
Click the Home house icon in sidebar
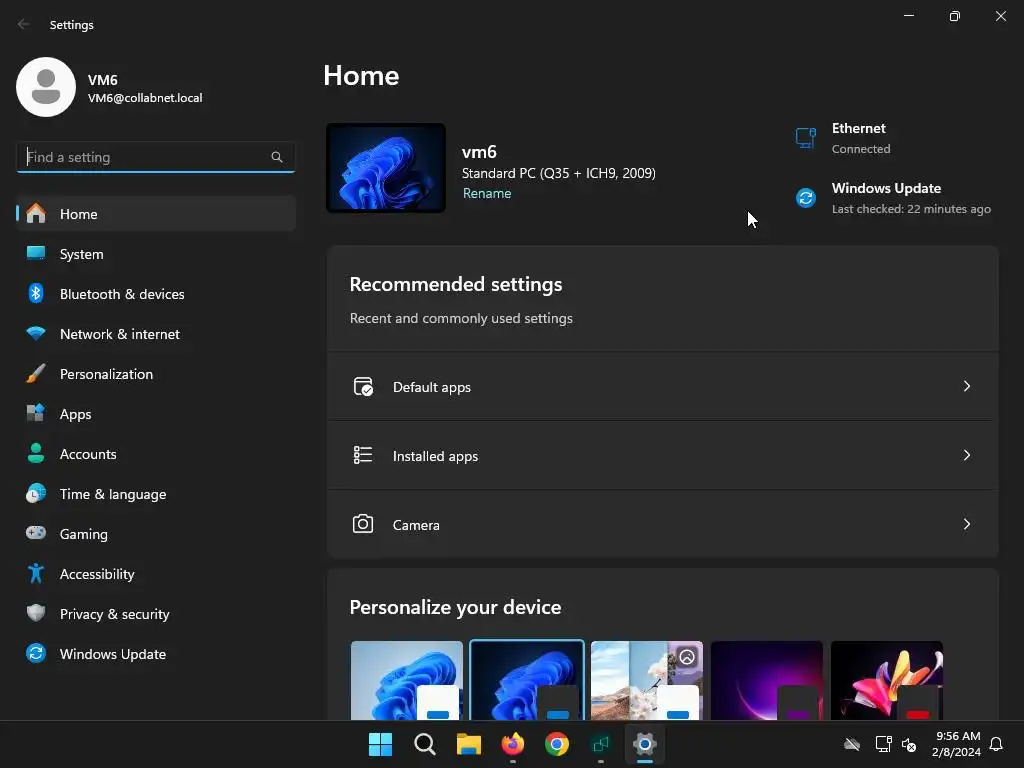tap(36, 214)
